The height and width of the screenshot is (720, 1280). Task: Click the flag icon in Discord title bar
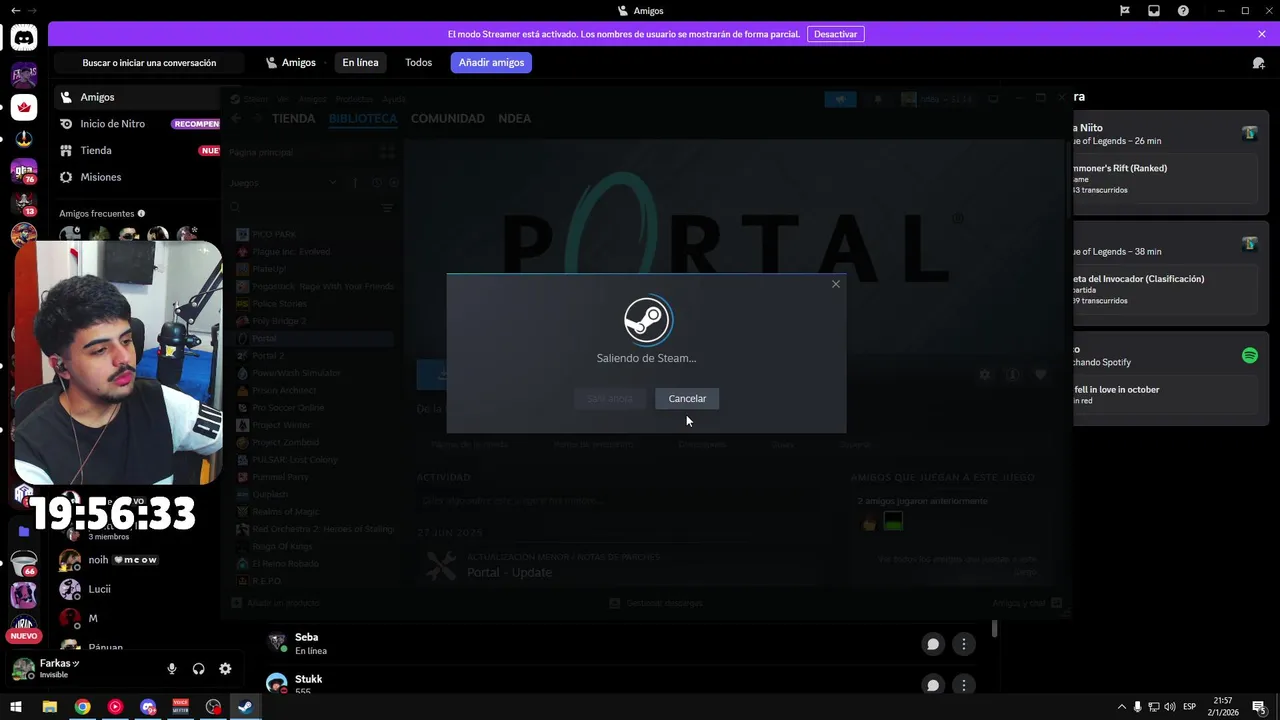point(1125,10)
